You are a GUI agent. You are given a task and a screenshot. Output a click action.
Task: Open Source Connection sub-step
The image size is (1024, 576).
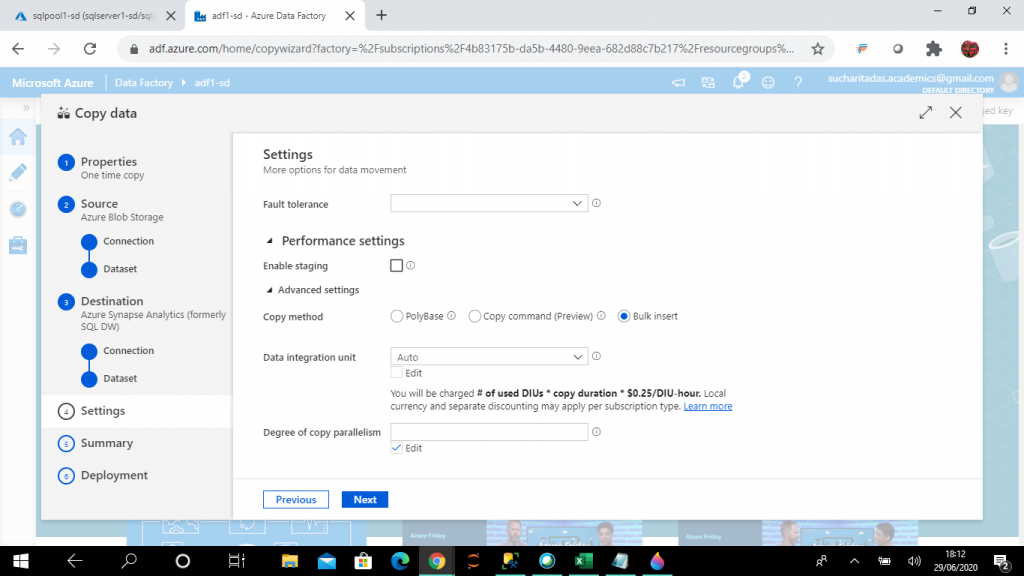pyautogui.click(x=129, y=241)
